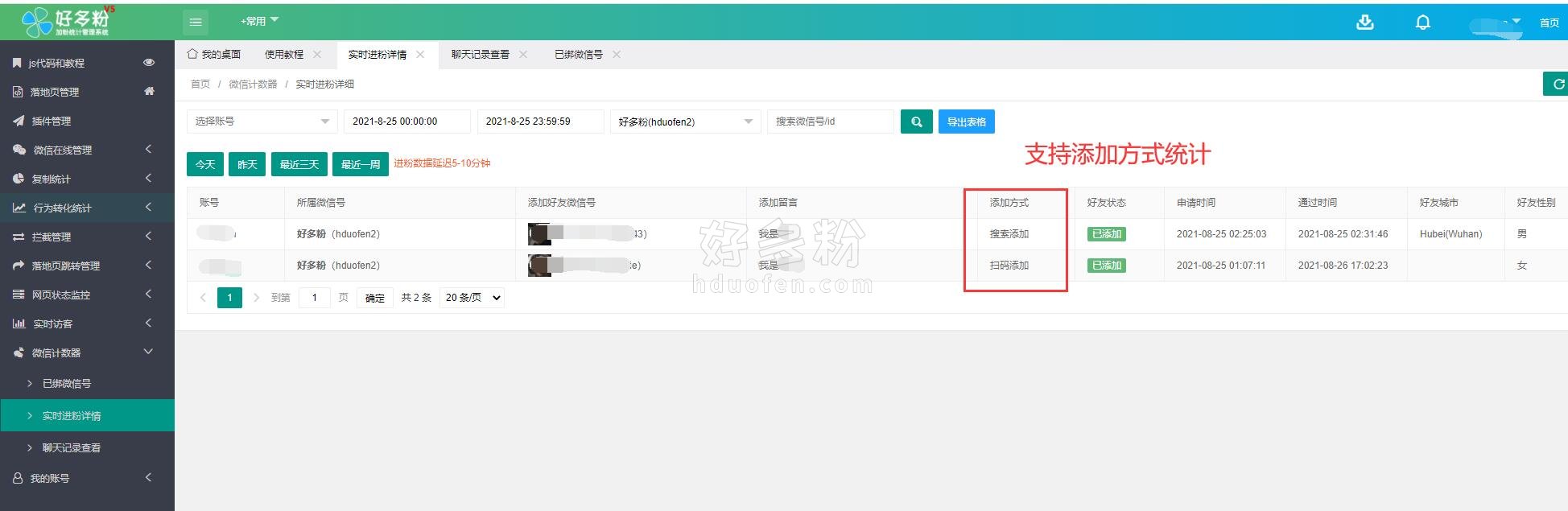
Task: Open the 选择账号 dropdown
Action: (x=262, y=122)
